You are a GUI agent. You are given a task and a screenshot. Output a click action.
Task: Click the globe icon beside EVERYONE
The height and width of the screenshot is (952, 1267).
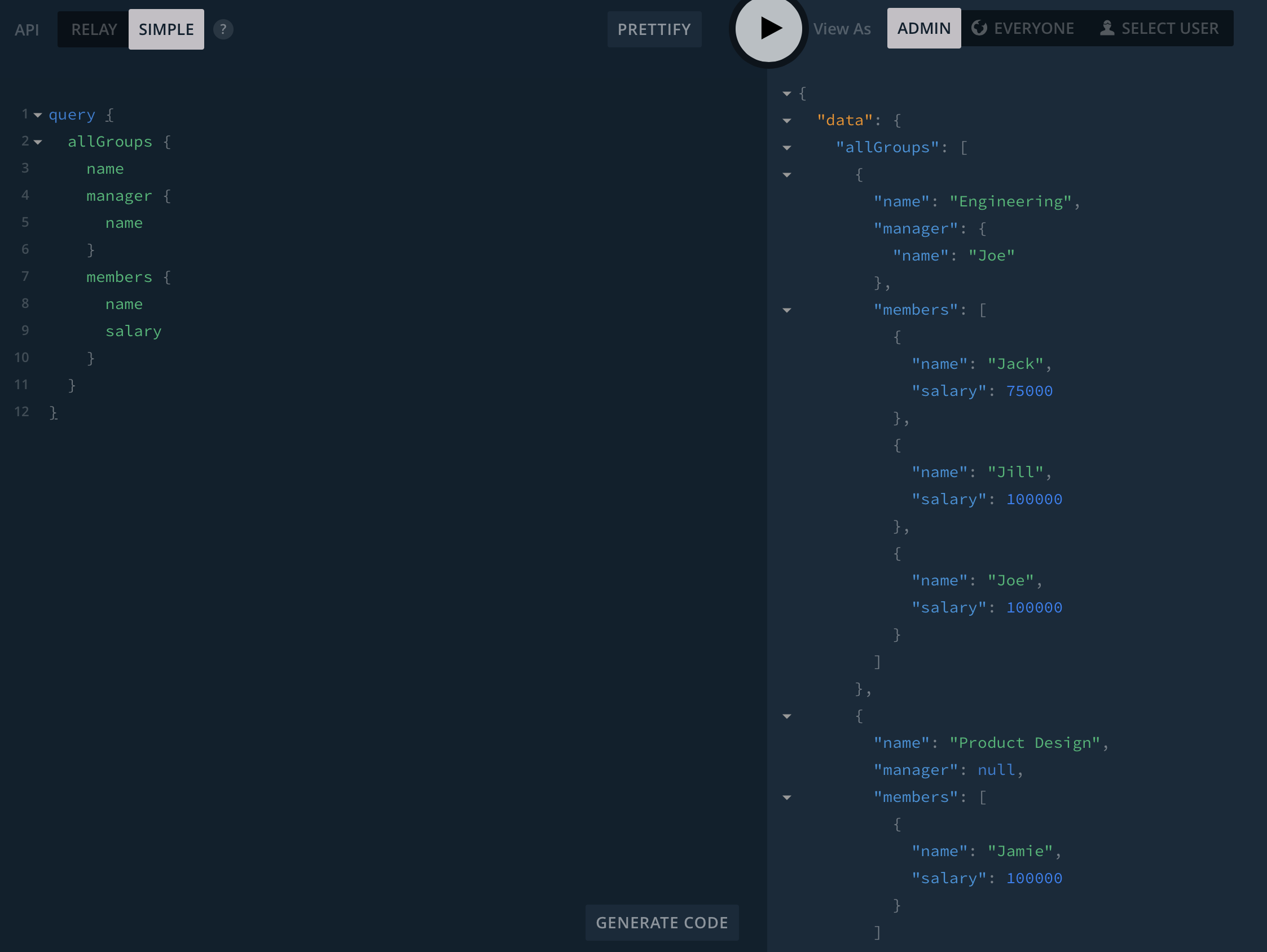(x=979, y=28)
